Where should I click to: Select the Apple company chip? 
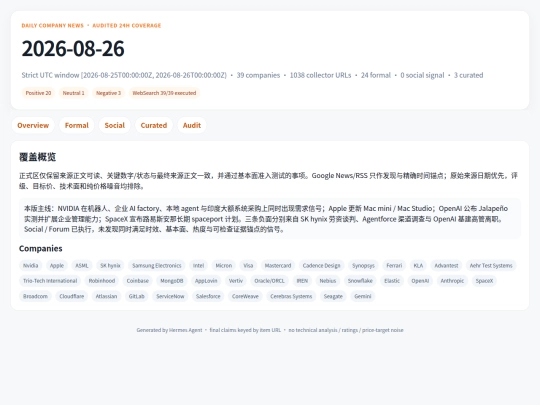(57, 266)
